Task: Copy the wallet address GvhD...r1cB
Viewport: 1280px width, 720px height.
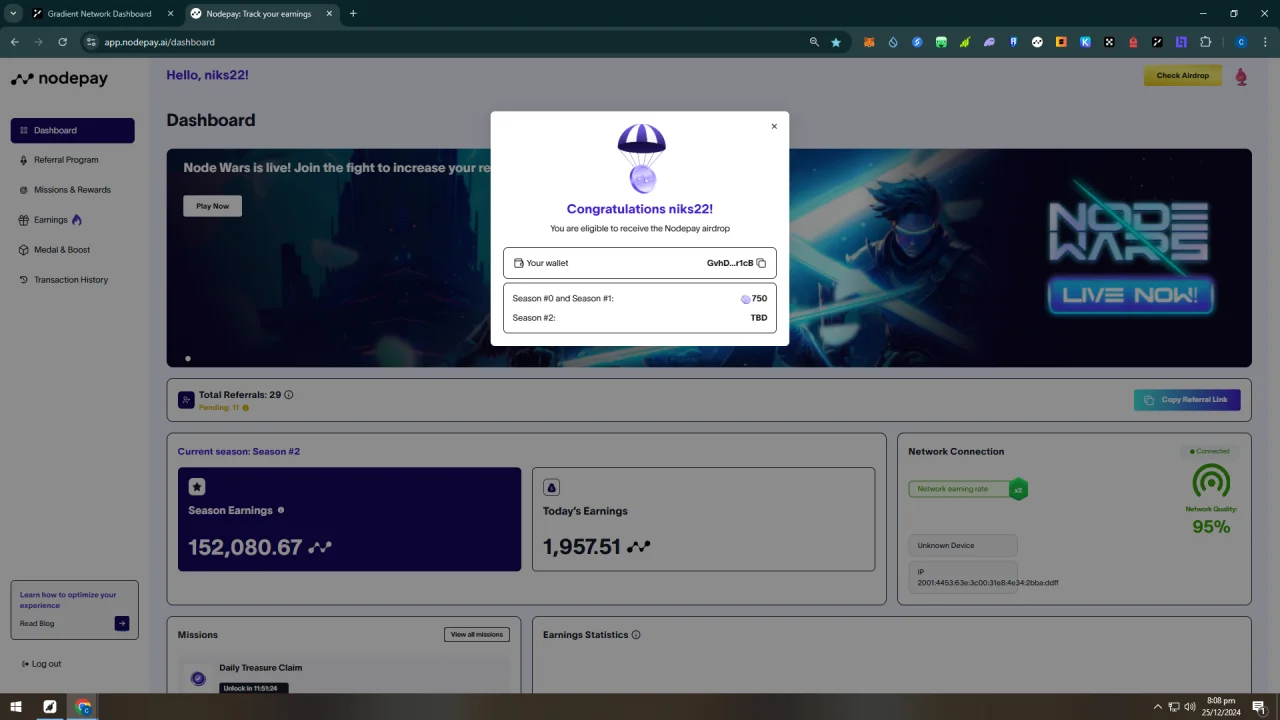Action: click(761, 263)
